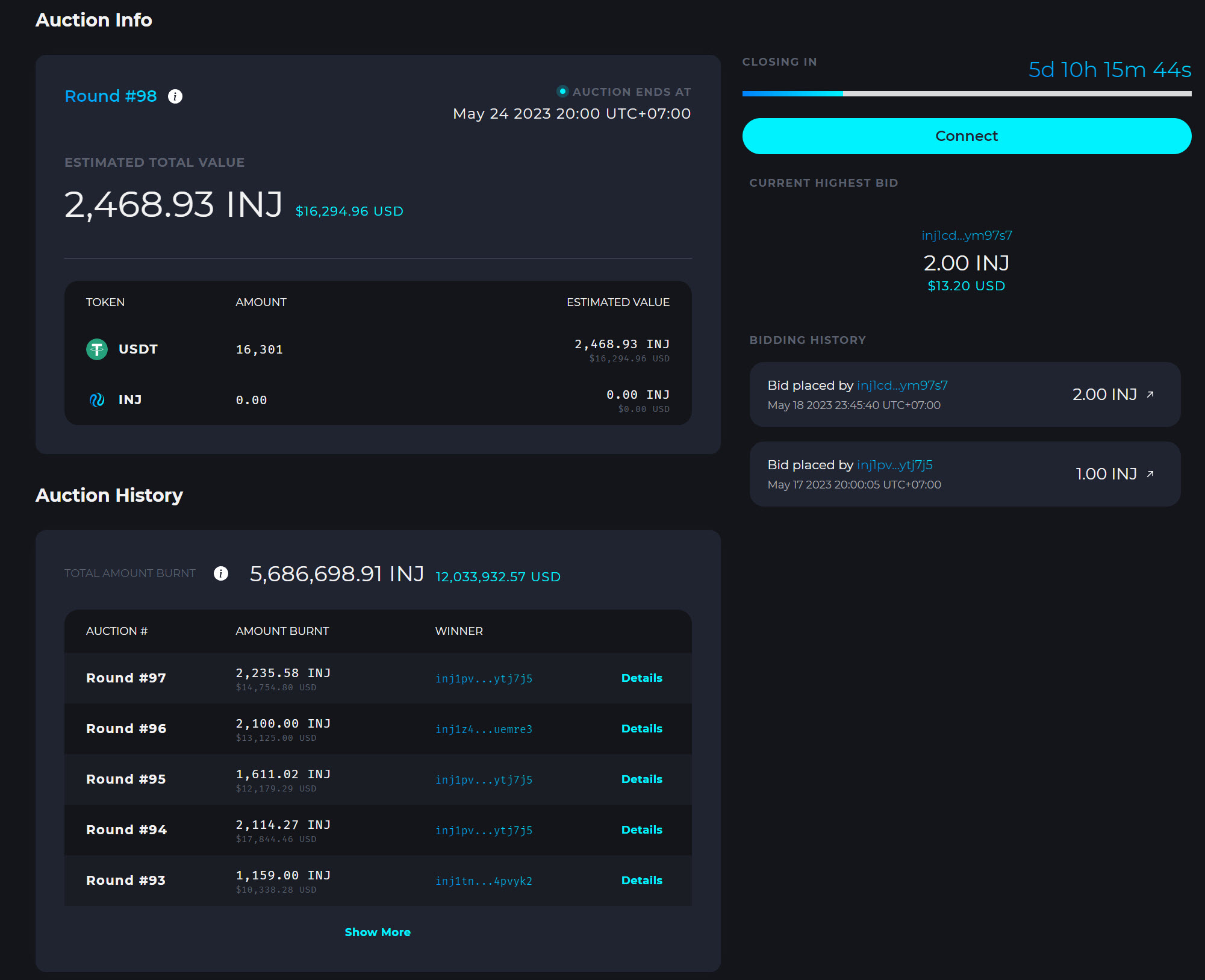Viewport: 1205px width, 980px height.
Task: Open Details for Round #93
Action: tap(641, 881)
